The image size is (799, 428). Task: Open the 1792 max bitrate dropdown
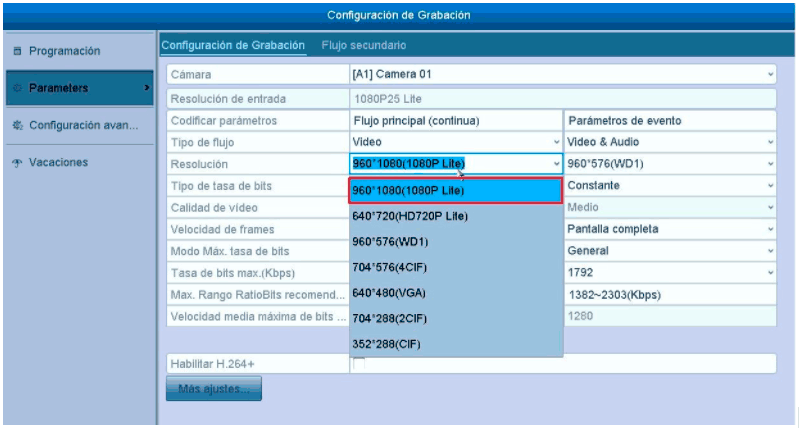pos(770,272)
